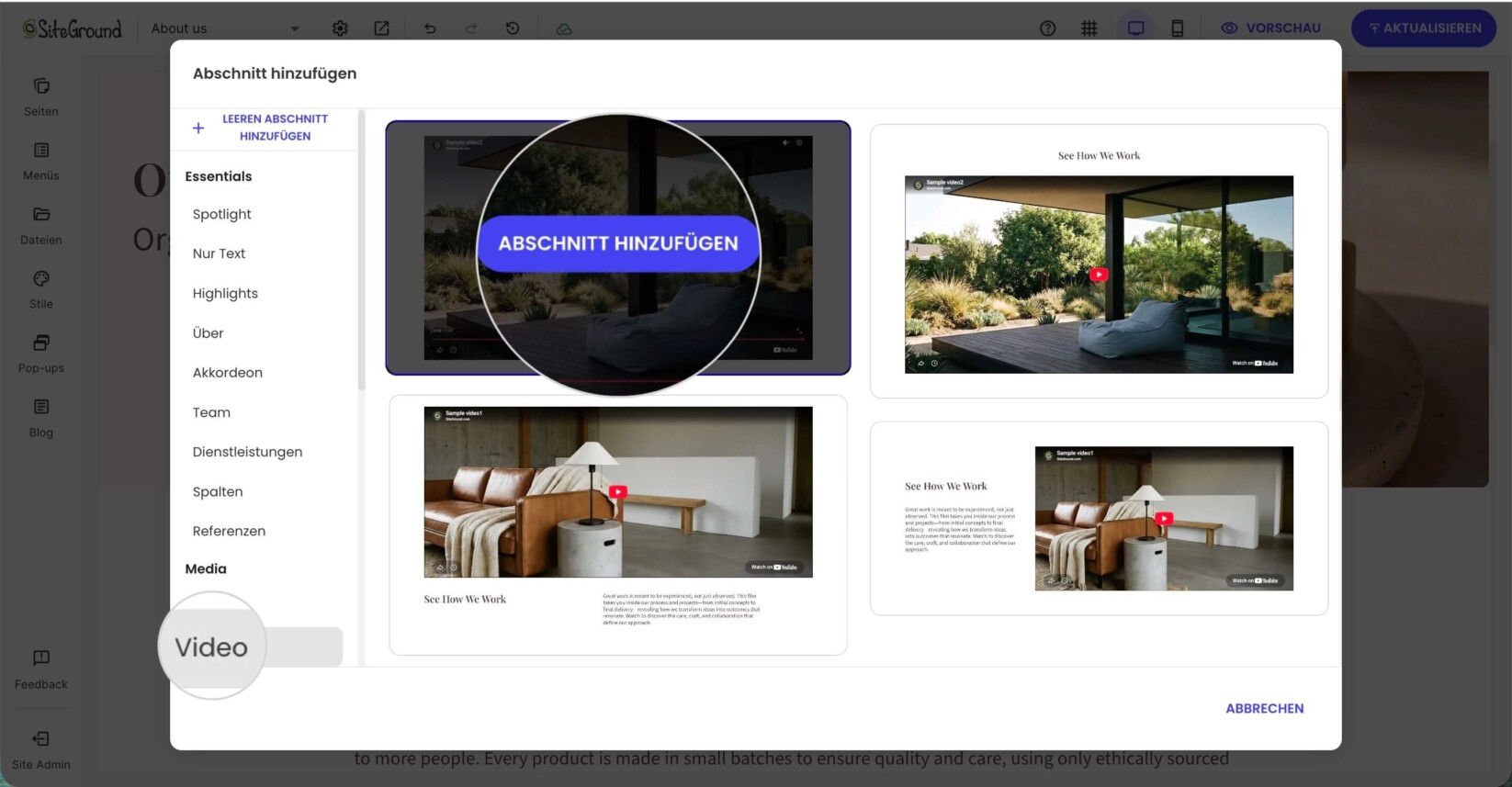Open the Stile palette icon
Screen dimensions: 1512x787
coord(41,279)
